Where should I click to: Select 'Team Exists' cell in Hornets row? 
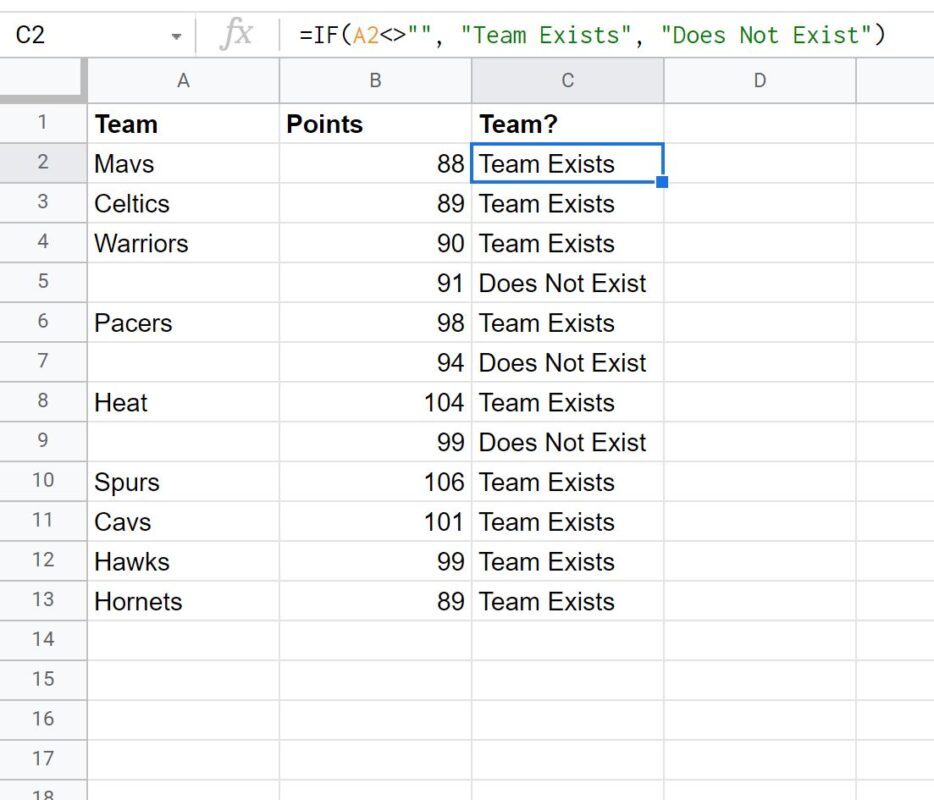pos(568,601)
